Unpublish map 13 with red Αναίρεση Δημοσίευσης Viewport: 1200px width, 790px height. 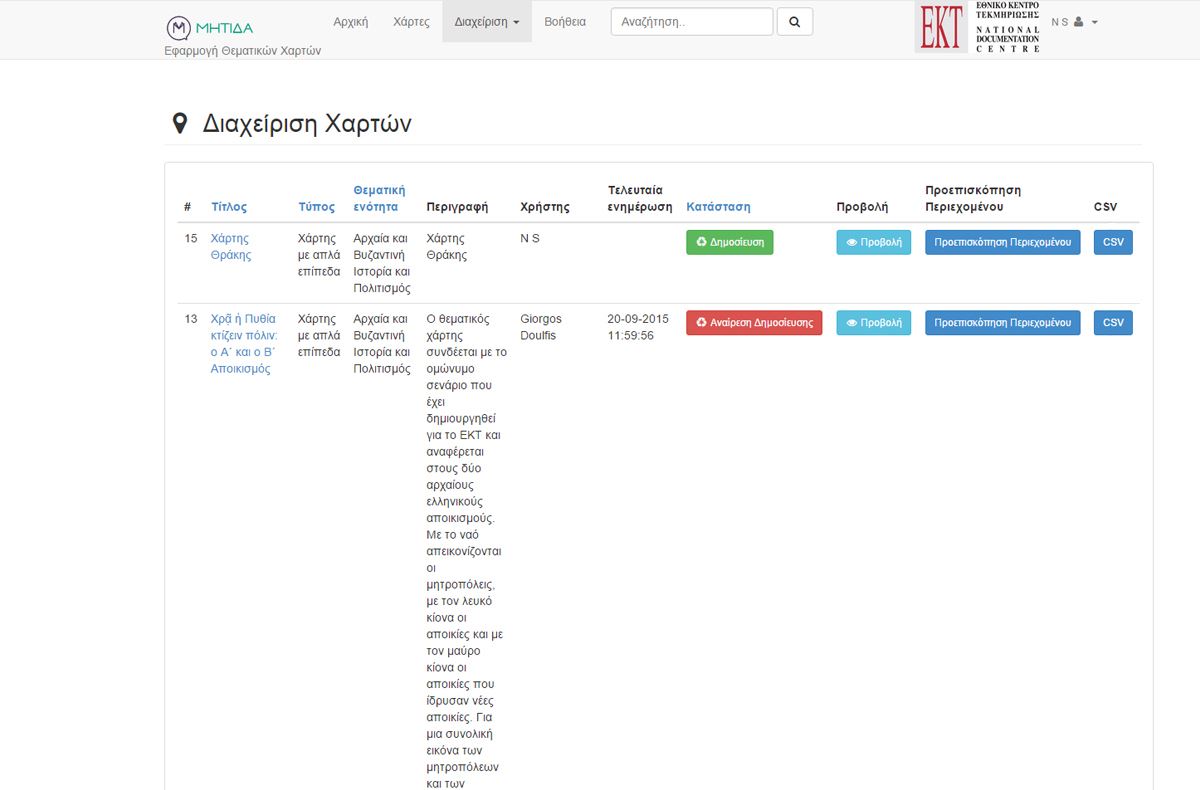pos(754,323)
